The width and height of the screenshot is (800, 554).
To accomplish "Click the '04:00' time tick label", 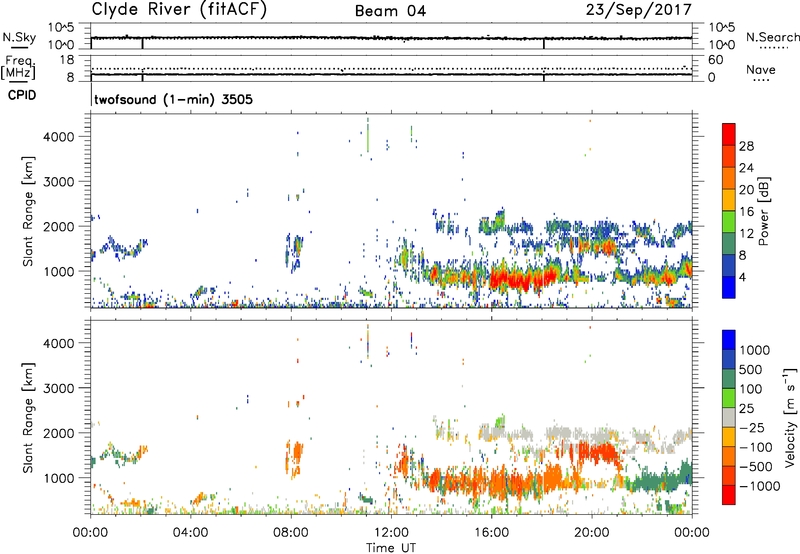I will point(191,533).
